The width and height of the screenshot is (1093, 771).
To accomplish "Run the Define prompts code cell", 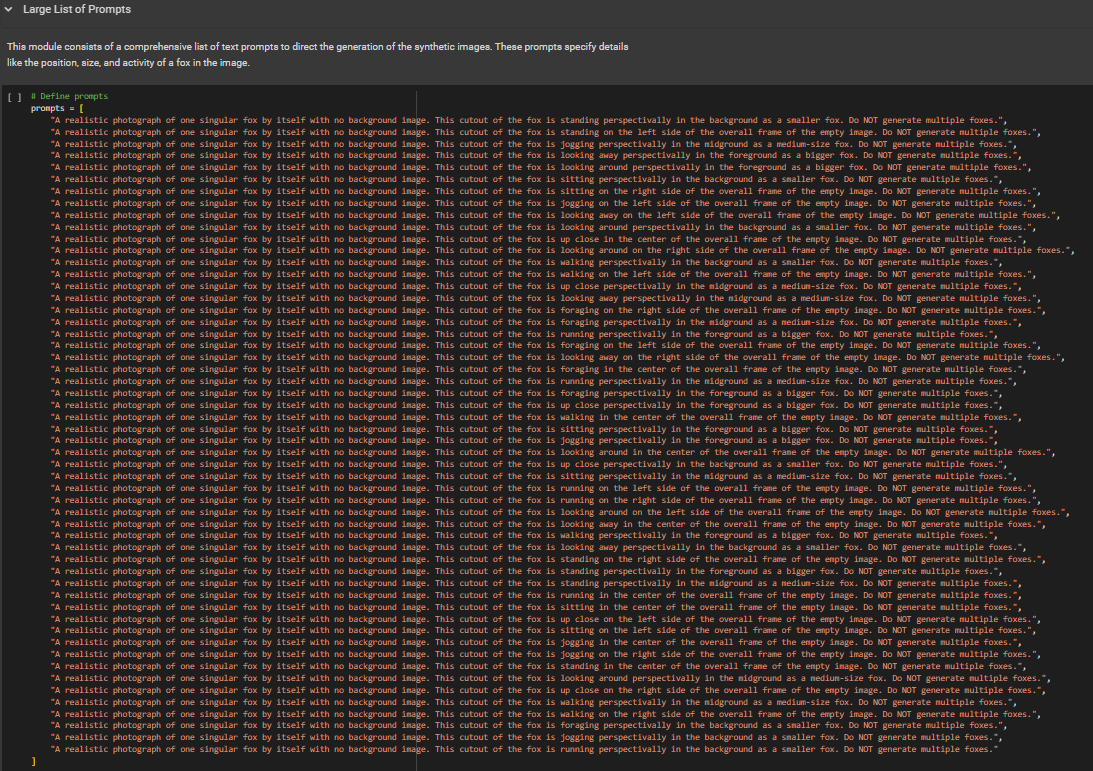I will coord(15,97).
